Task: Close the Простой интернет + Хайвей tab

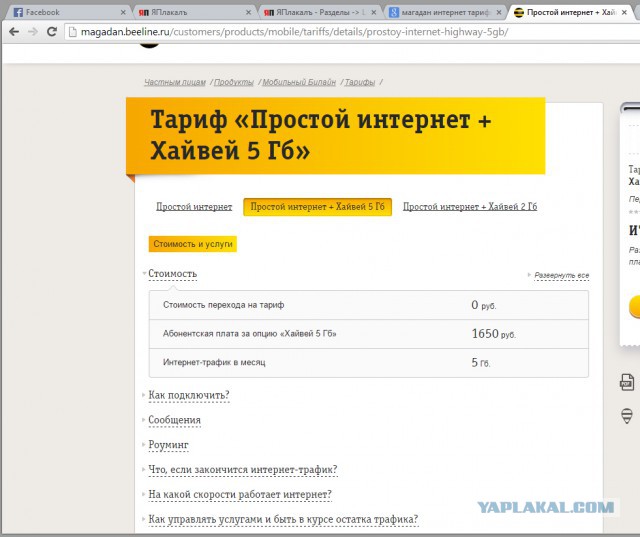Action: coord(624,13)
